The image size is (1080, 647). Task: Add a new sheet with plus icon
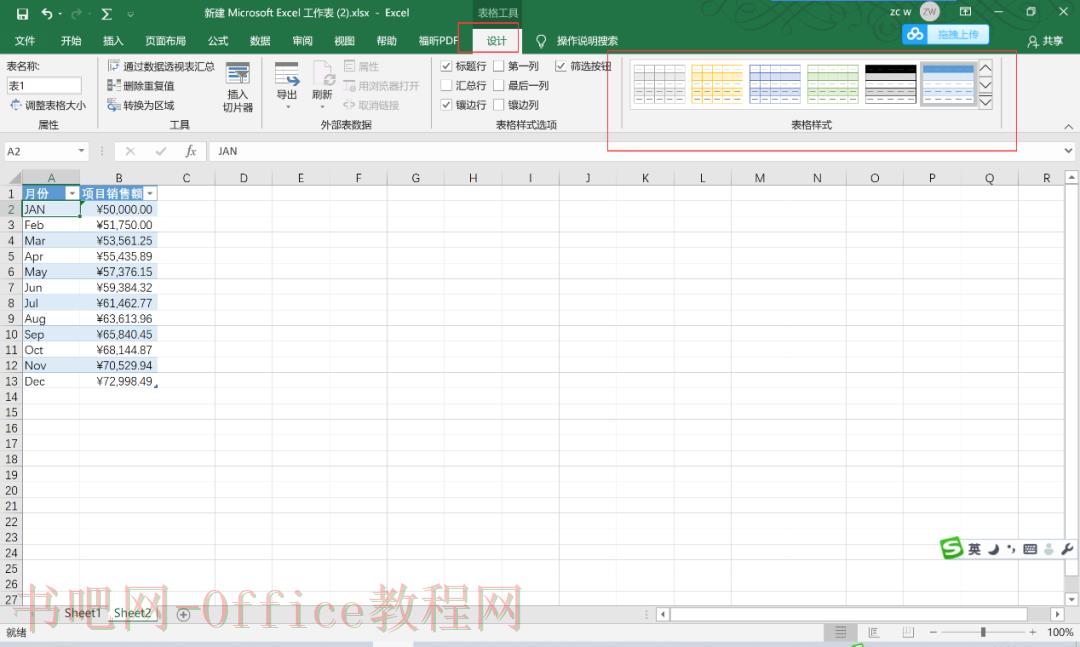(183, 615)
